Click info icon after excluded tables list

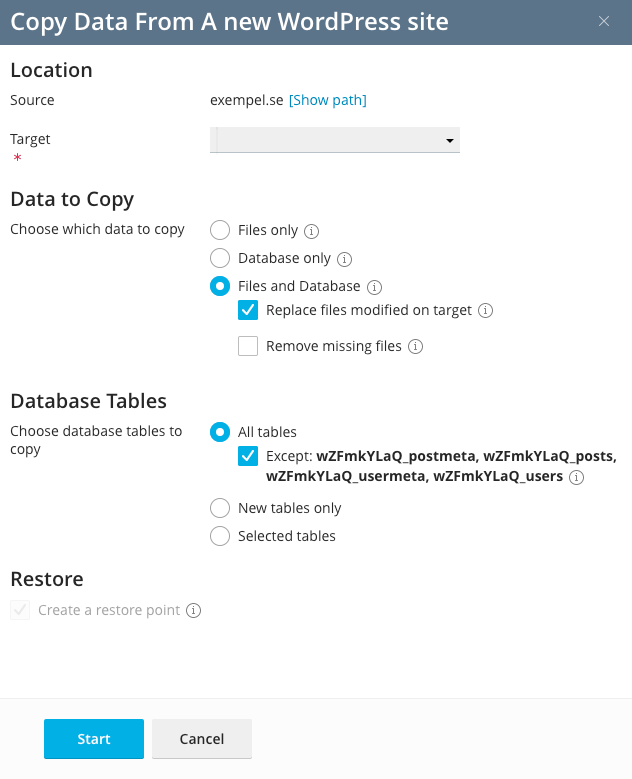tap(576, 478)
